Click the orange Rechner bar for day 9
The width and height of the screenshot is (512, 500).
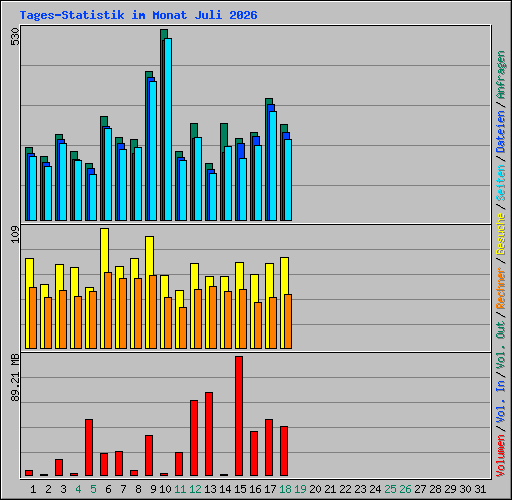coord(153,312)
